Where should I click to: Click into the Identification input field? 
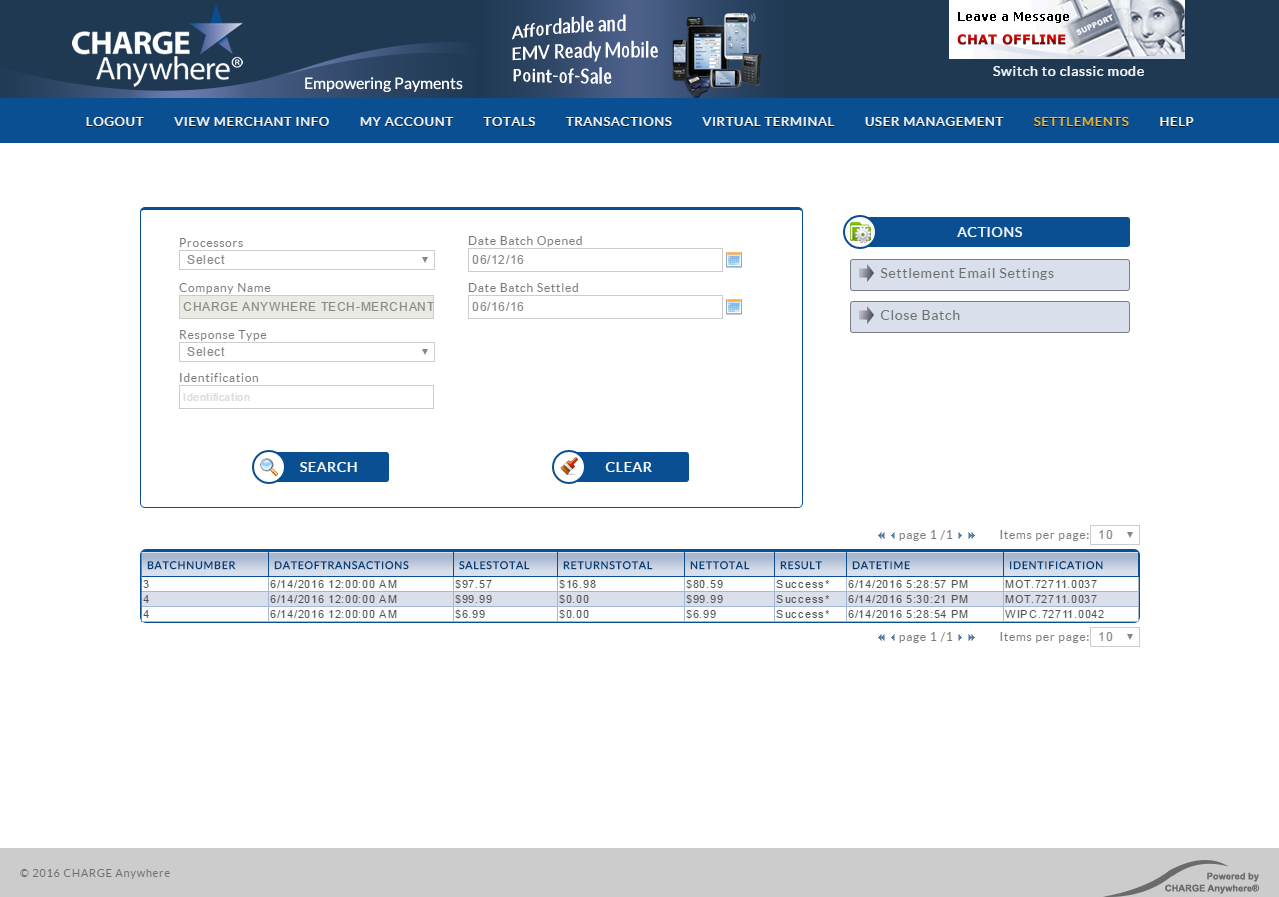[x=306, y=397]
